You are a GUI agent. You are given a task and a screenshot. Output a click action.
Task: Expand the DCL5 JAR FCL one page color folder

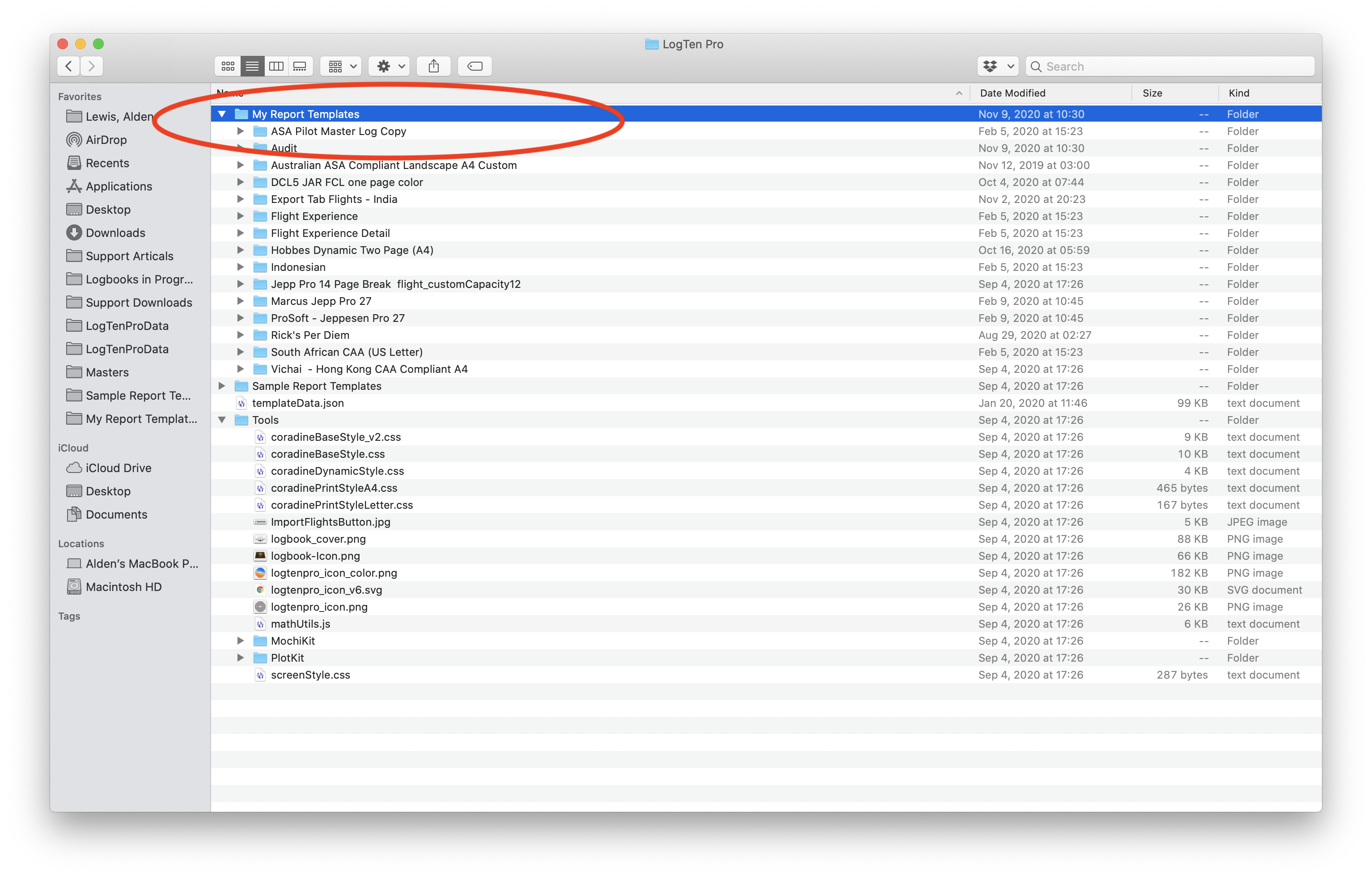240,182
